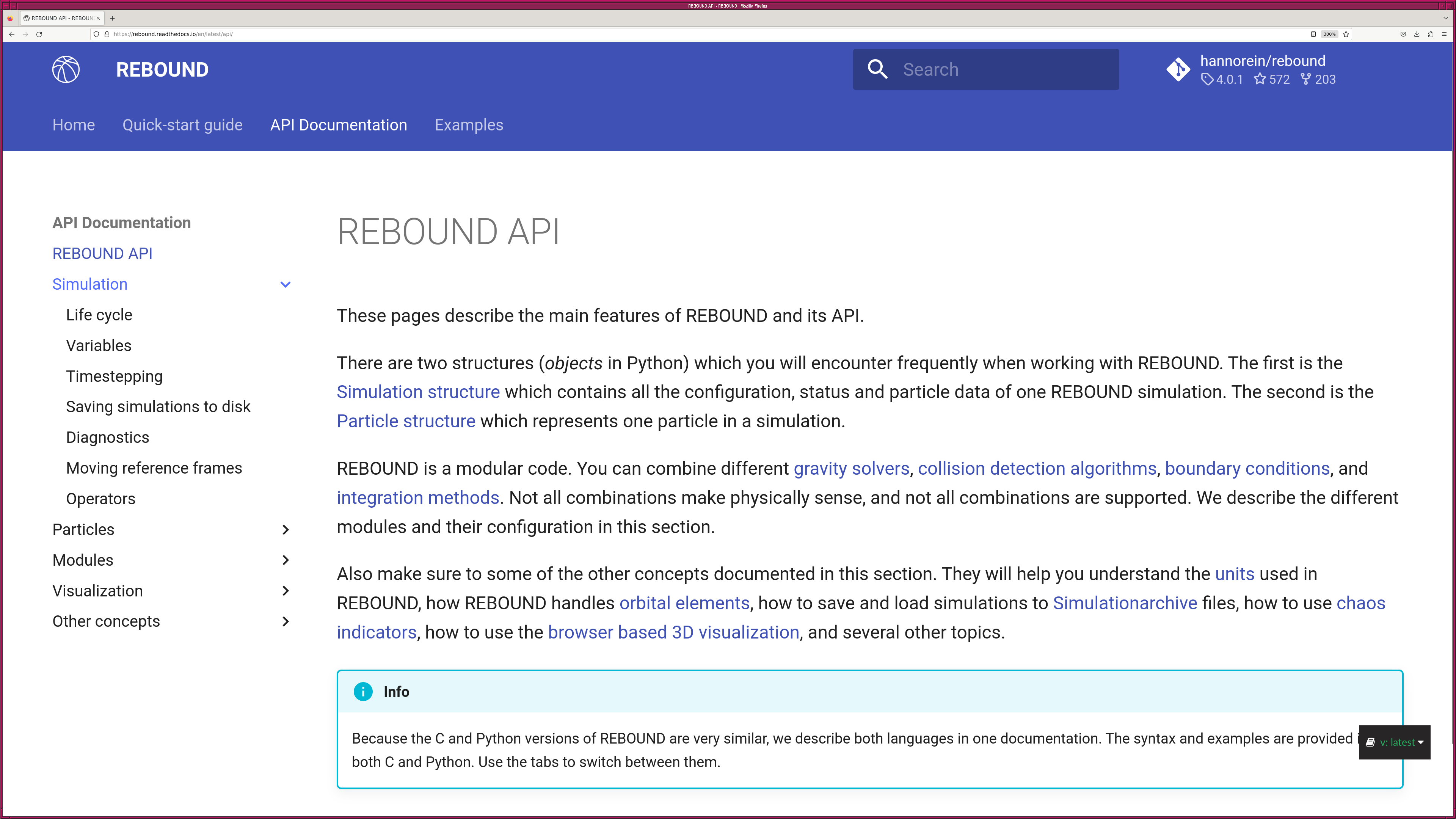The image size is (1456, 819).
Task: Bookmark this page with star icon
Action: 1346,35
